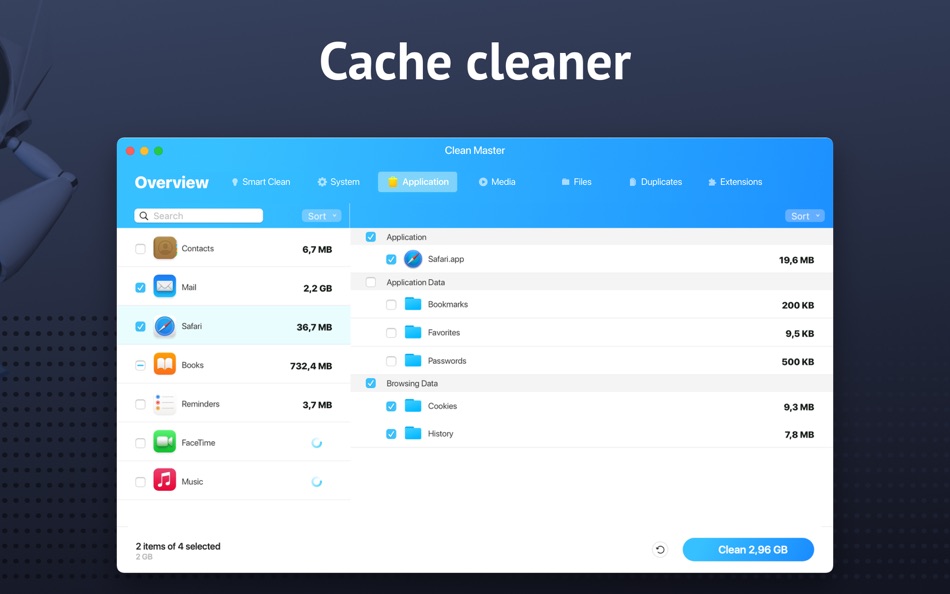This screenshot has width=950, height=594.
Task: Click the Contacts app icon
Action: [x=165, y=248]
